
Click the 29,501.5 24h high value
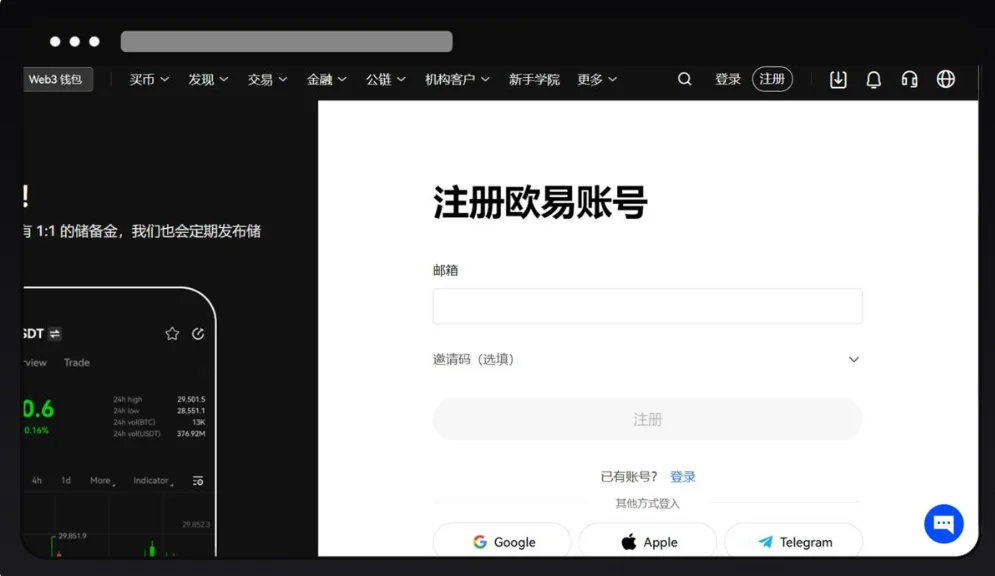pos(191,399)
